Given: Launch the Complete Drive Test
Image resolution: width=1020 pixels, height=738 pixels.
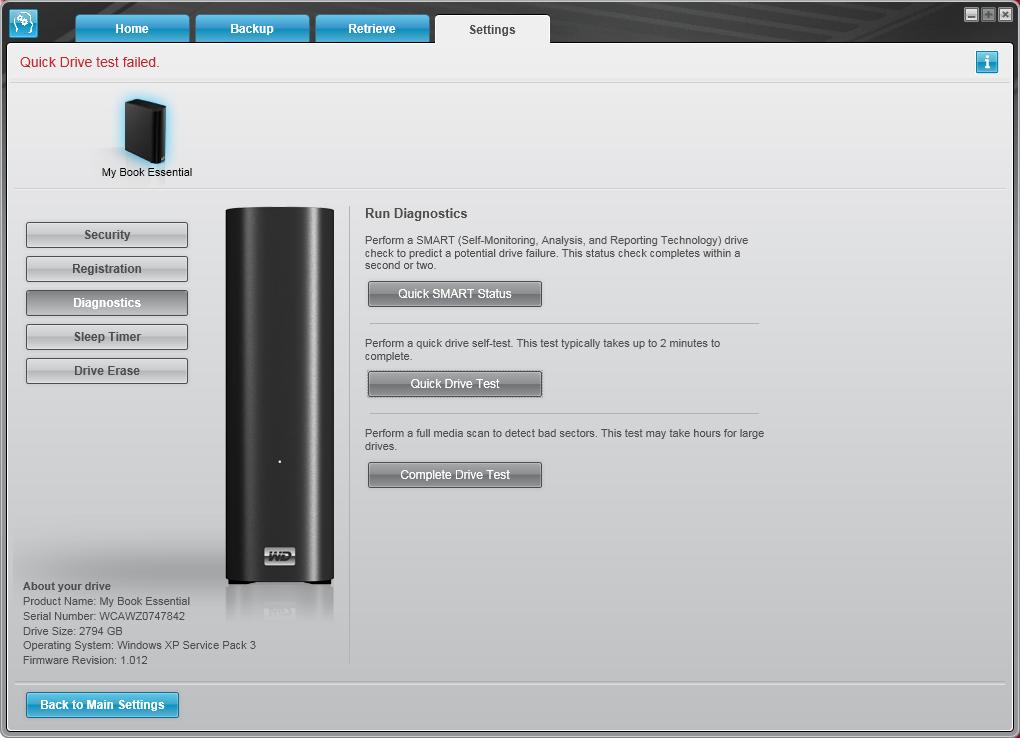Looking at the screenshot, I should pyautogui.click(x=455, y=474).
